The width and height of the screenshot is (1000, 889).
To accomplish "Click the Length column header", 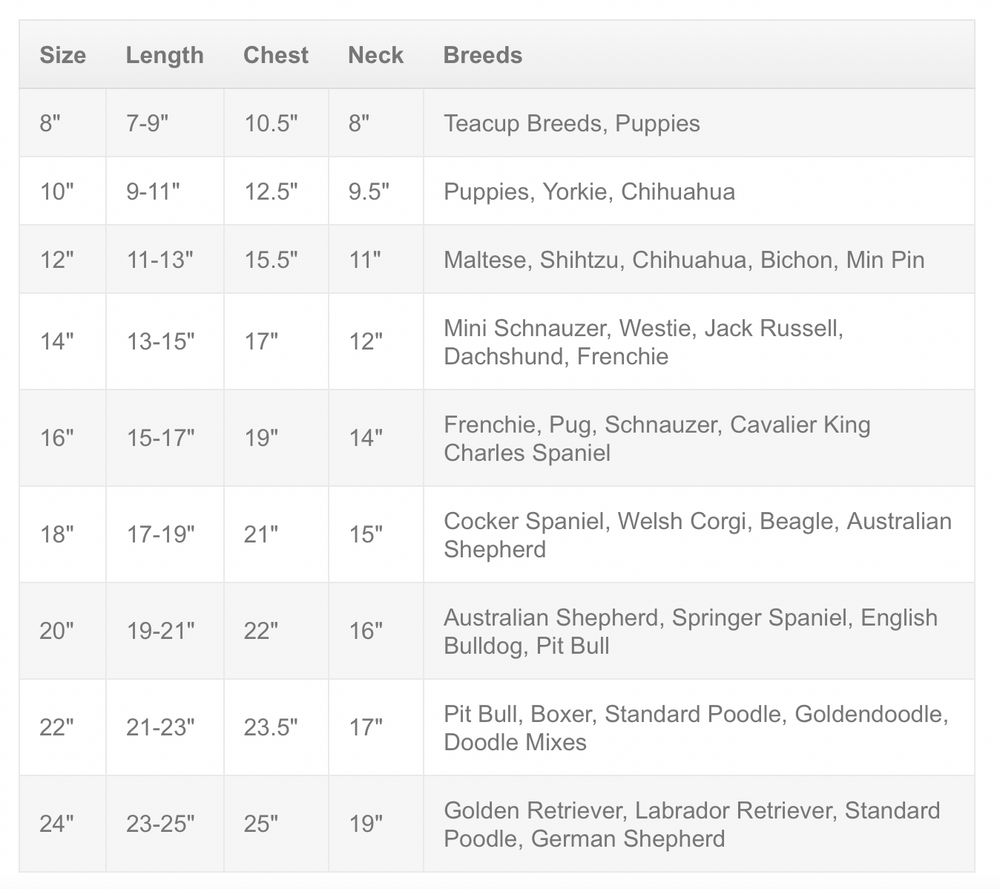I will coord(164,55).
